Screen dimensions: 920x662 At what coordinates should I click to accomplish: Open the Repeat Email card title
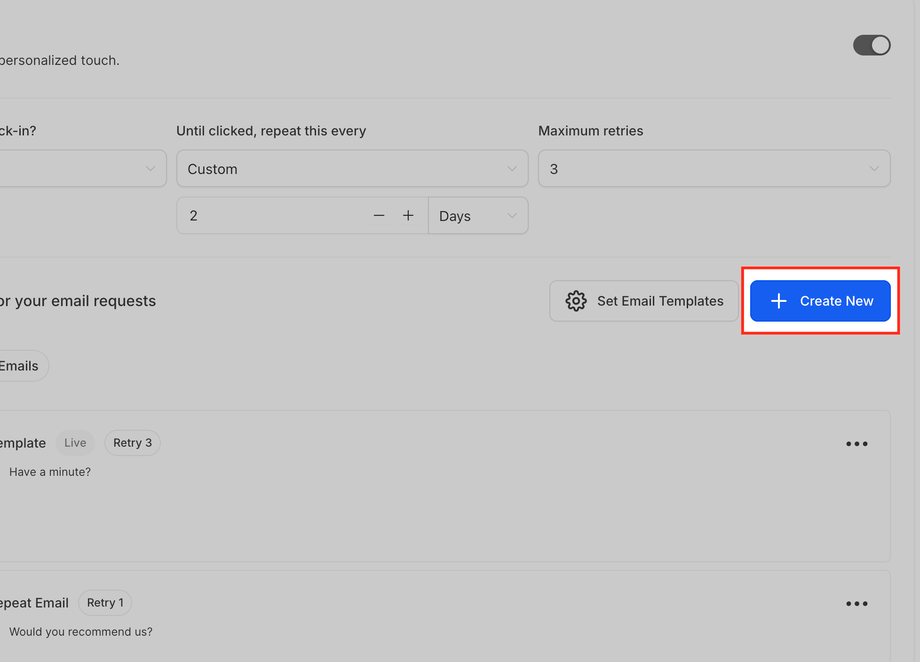tap(34, 603)
